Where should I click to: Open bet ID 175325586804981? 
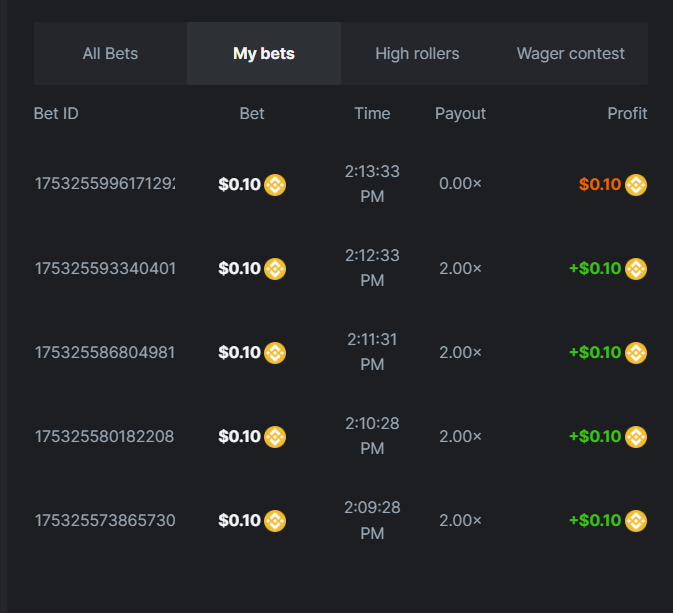(105, 353)
